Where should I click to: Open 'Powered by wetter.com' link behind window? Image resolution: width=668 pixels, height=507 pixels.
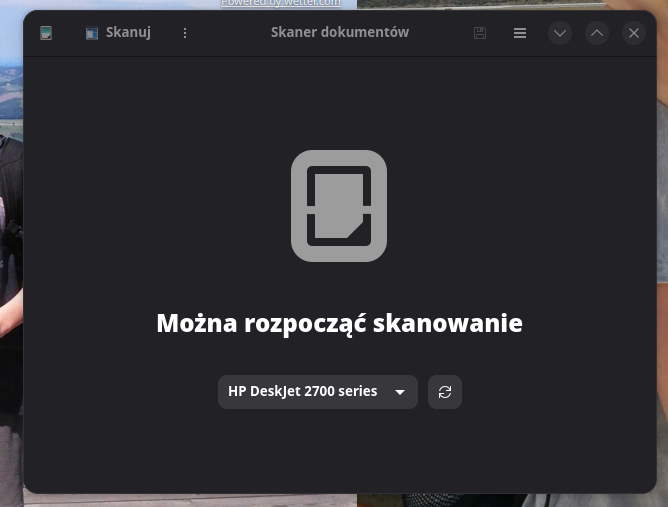point(281,3)
